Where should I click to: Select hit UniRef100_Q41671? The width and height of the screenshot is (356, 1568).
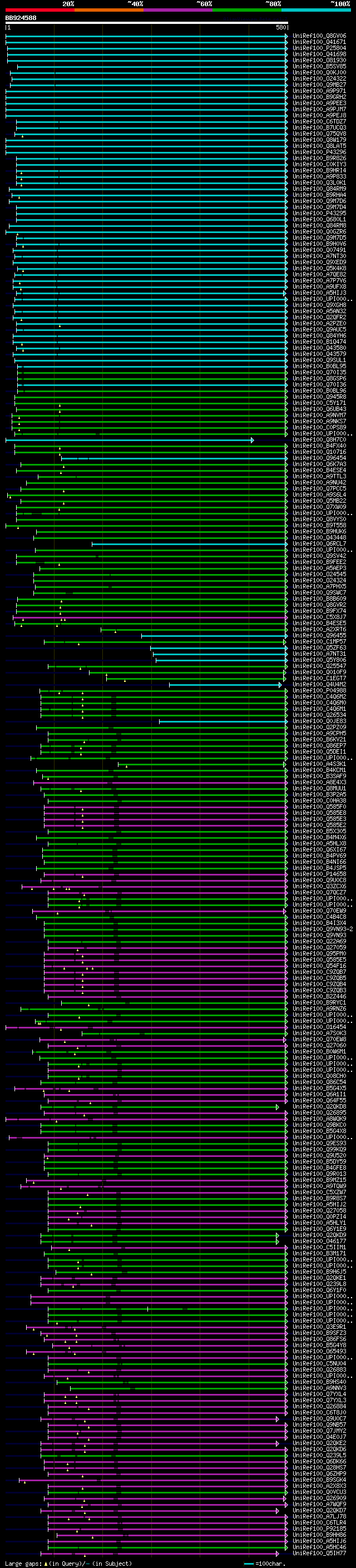pyautogui.click(x=319, y=42)
